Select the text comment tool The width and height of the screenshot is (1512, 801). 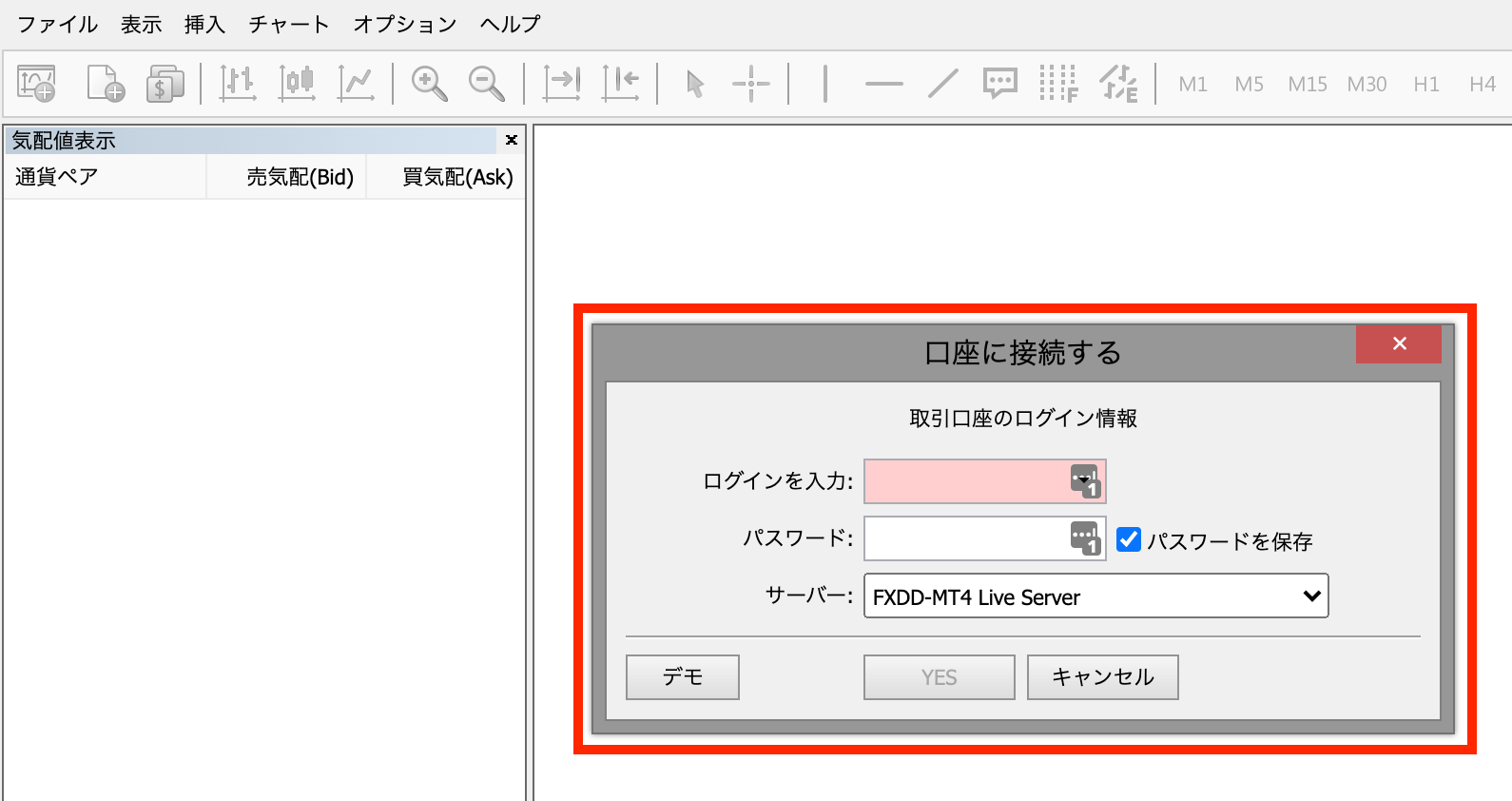click(1000, 84)
